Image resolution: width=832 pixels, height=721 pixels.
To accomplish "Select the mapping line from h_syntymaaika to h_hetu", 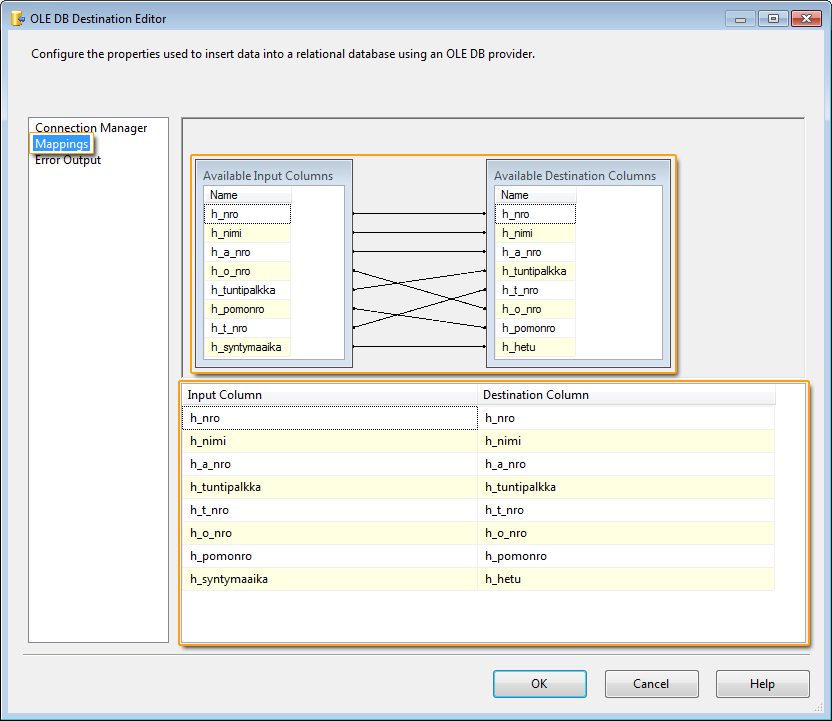I will (x=419, y=346).
